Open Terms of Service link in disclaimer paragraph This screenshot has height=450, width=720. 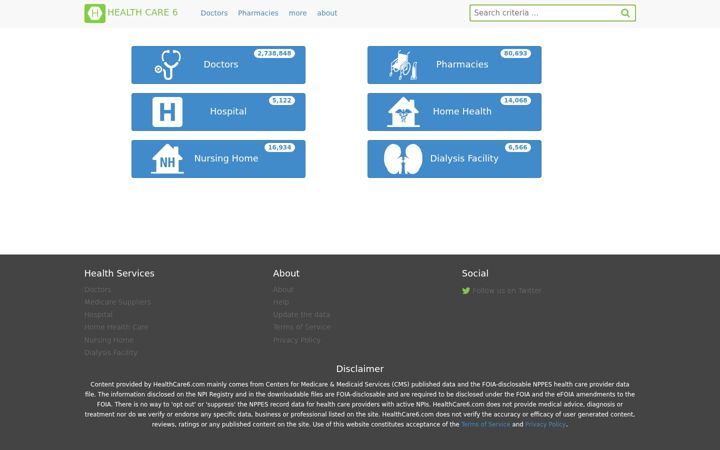485,424
